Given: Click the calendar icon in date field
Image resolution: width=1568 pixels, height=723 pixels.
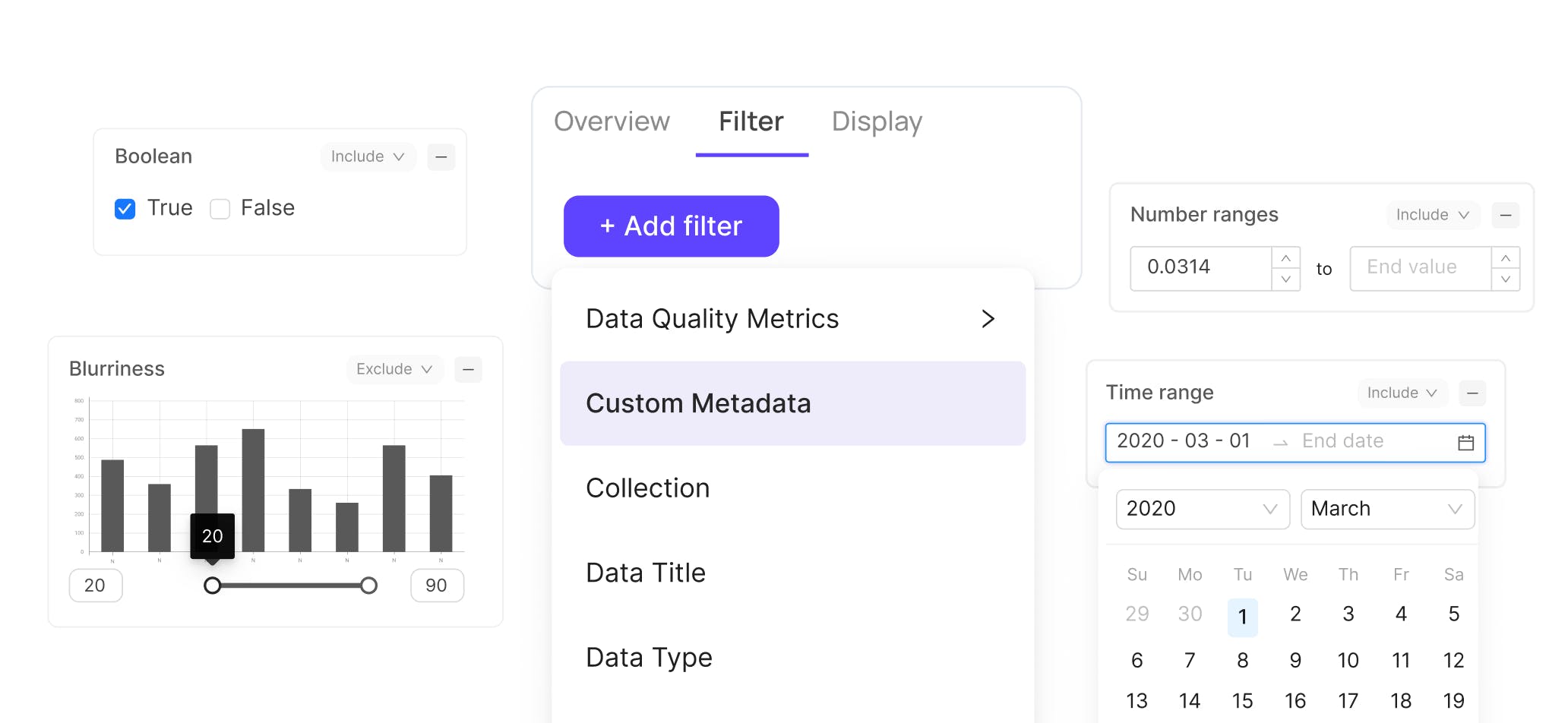Looking at the screenshot, I should coord(1465,443).
